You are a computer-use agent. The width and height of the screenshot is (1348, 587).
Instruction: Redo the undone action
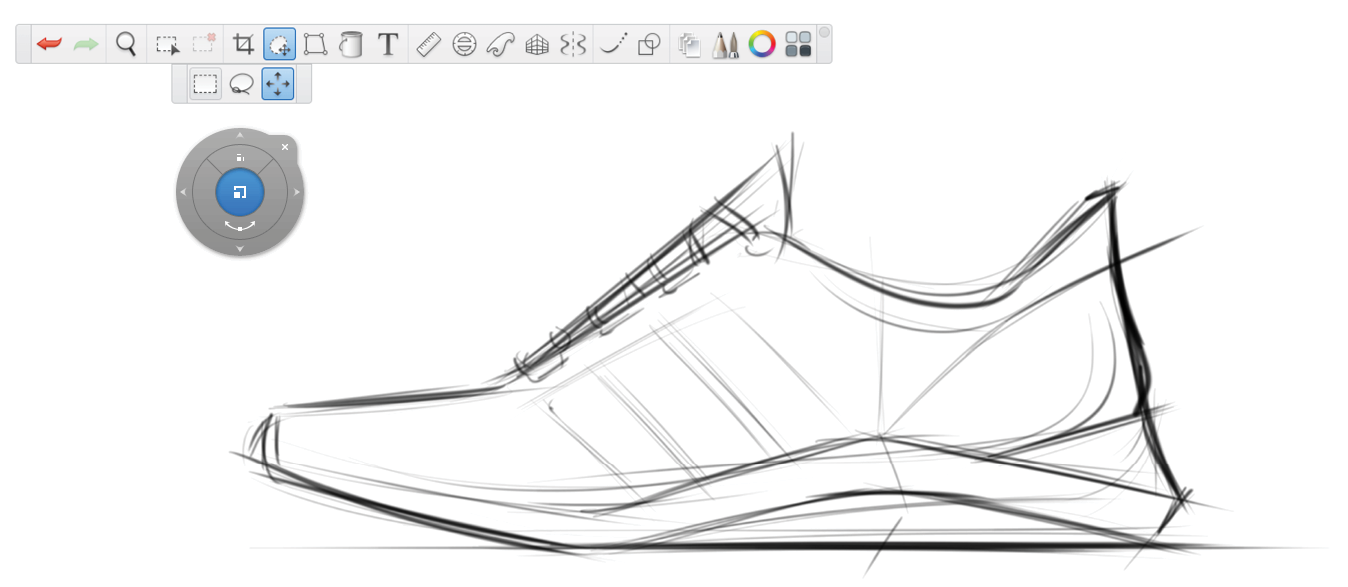pyautogui.click(x=86, y=43)
